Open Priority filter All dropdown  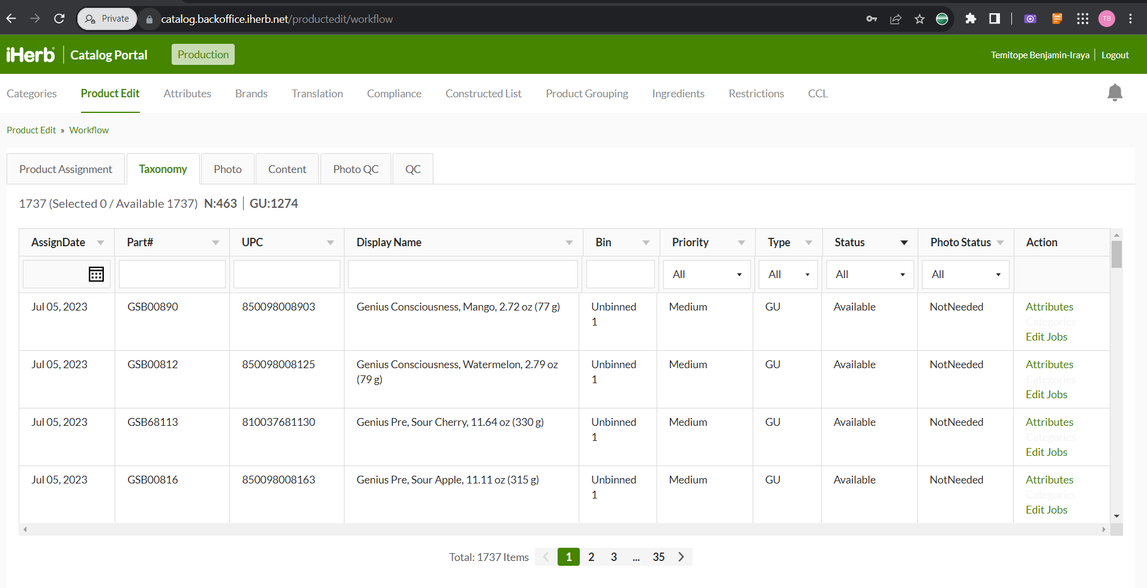pos(707,274)
